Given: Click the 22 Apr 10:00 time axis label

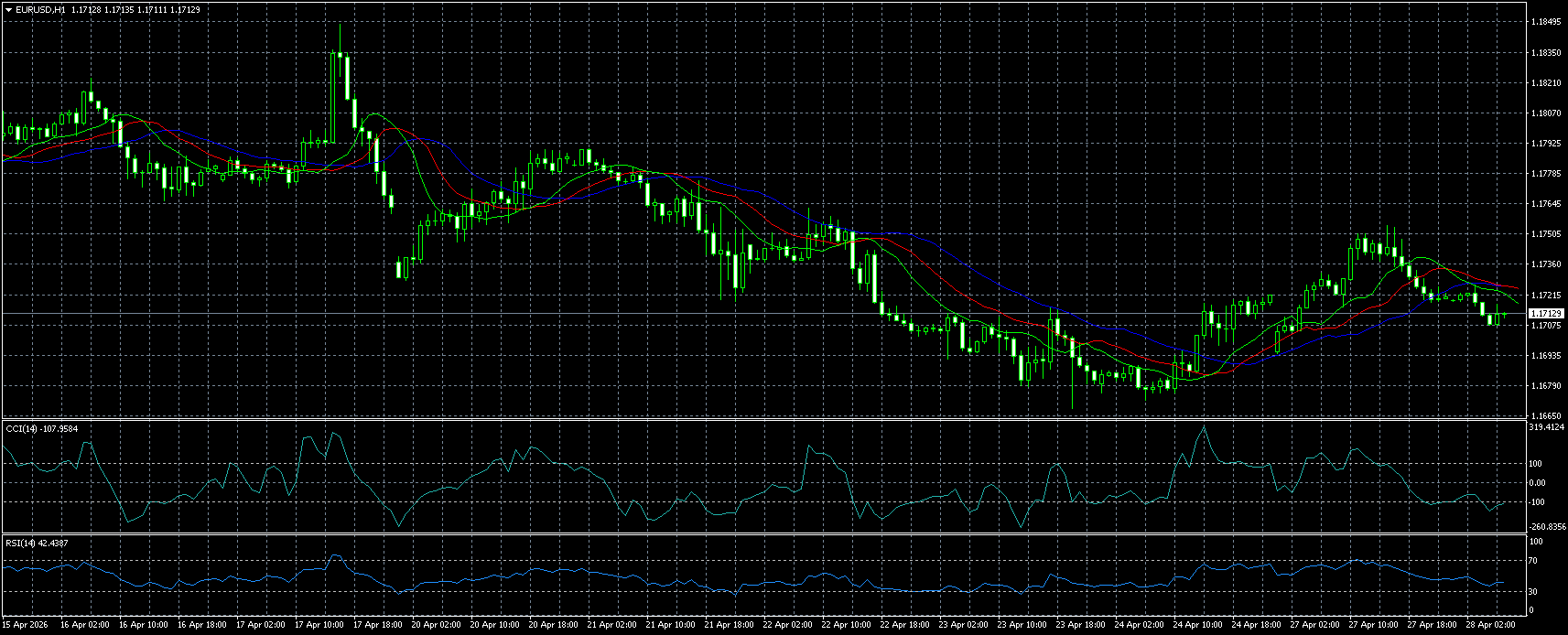Looking at the screenshot, I should click(x=847, y=625).
